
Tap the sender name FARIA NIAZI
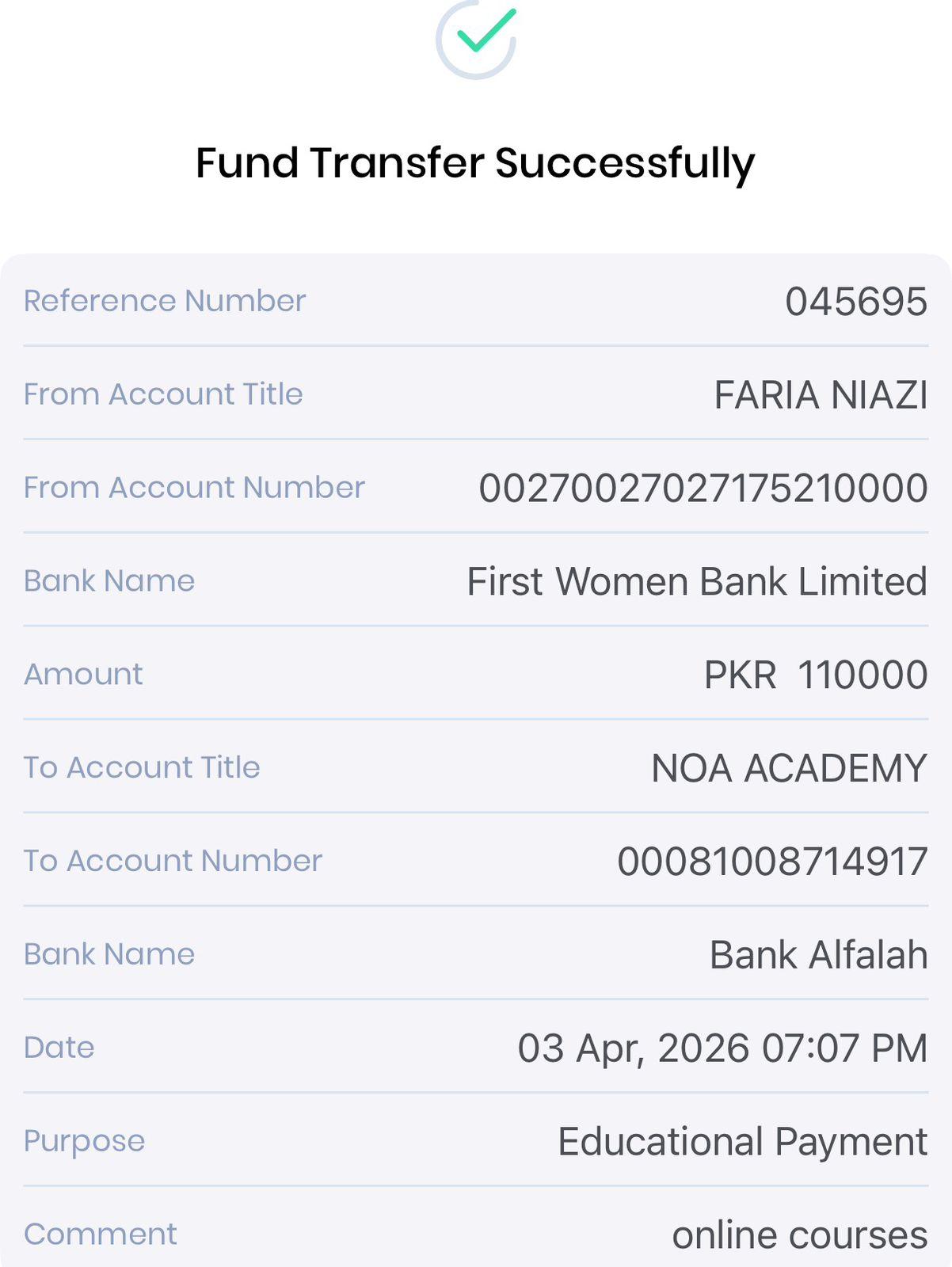click(821, 395)
